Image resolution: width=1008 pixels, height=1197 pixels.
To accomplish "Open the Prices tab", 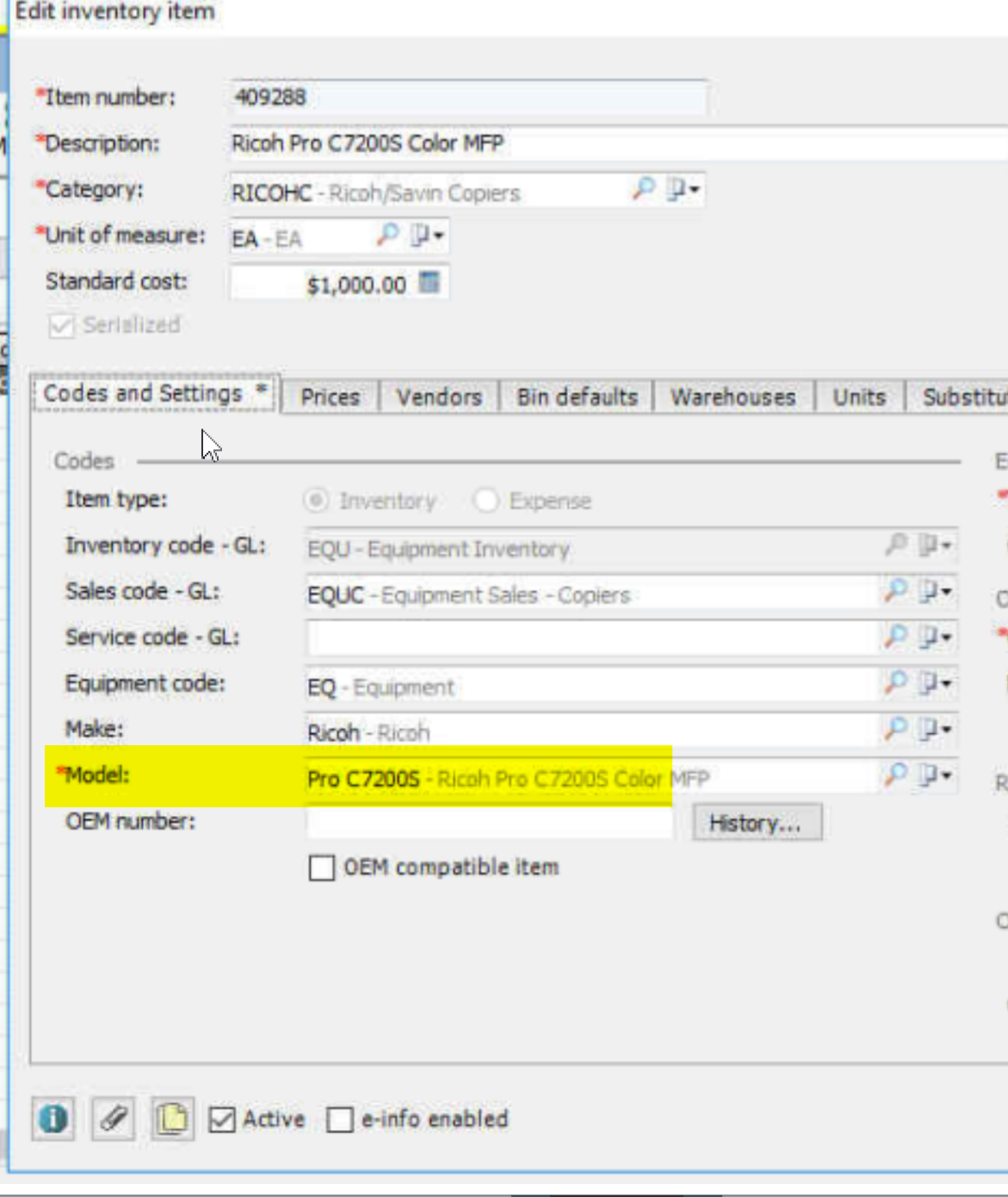I will [x=331, y=397].
